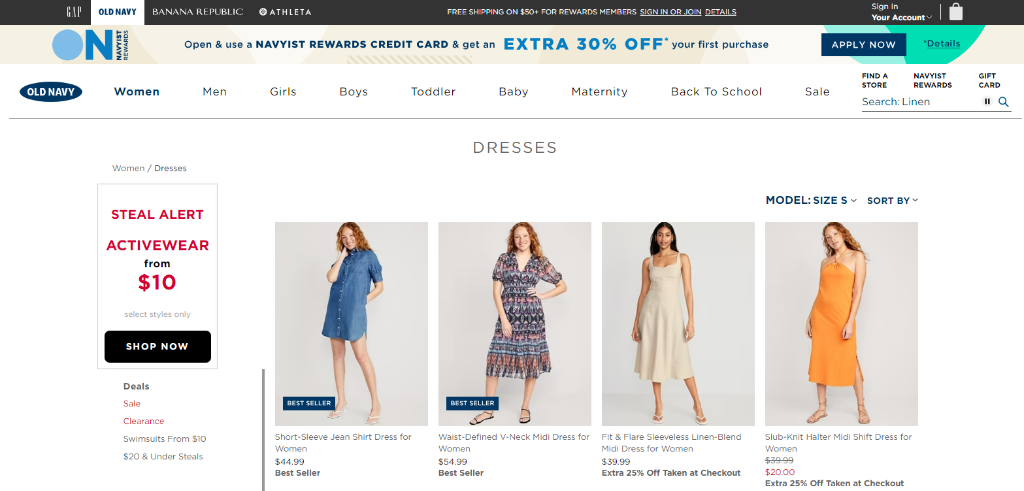The height and width of the screenshot is (491, 1024).
Task: Click the search magnifier icon
Action: coord(1004,102)
